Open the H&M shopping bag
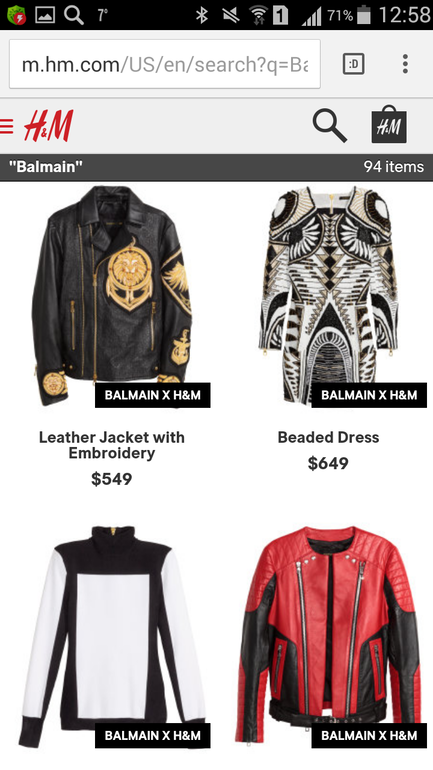The height and width of the screenshot is (770, 433). (x=389, y=124)
